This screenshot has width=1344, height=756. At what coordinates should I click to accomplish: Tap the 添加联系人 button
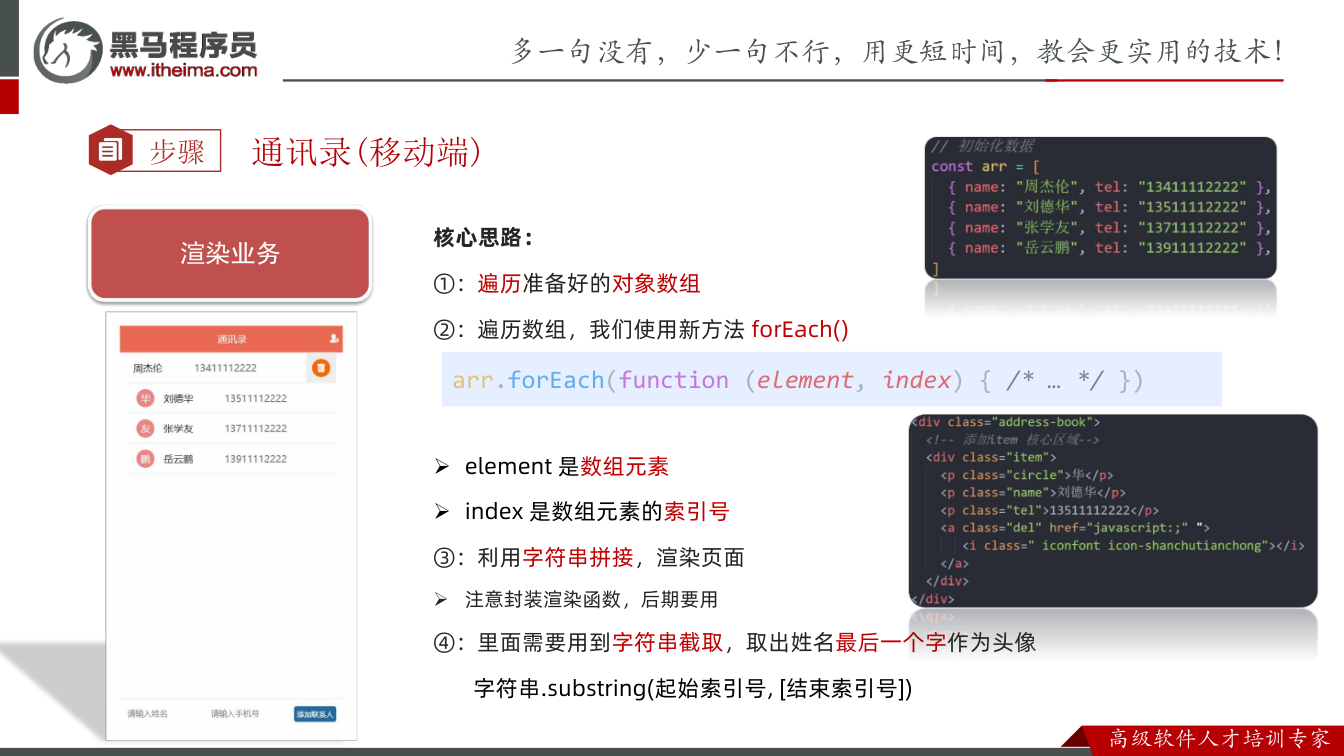click(x=315, y=714)
